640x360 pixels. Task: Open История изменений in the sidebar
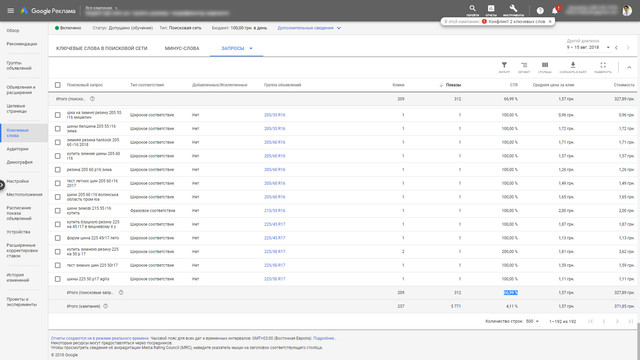[18, 278]
